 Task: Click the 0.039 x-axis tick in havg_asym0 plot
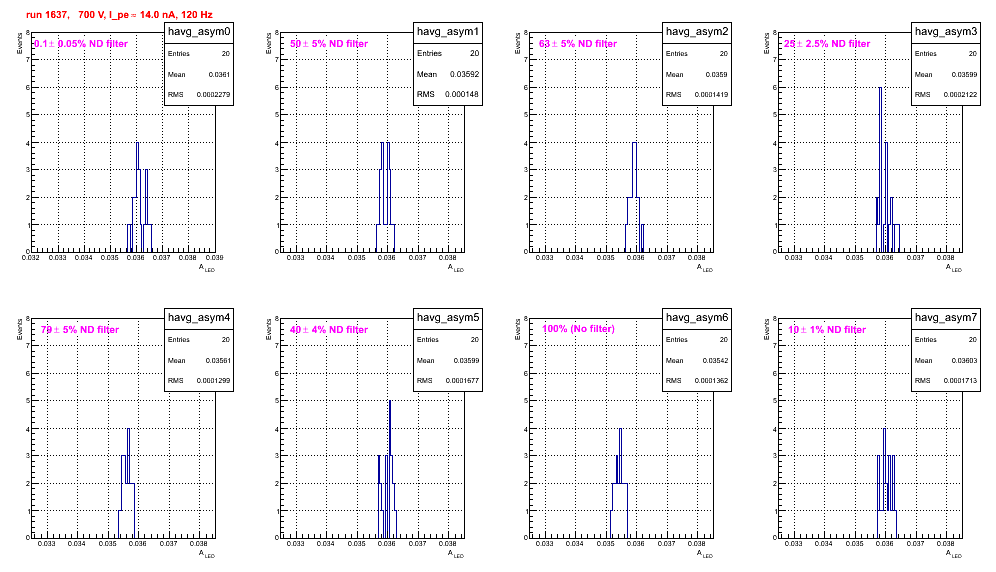215,258
